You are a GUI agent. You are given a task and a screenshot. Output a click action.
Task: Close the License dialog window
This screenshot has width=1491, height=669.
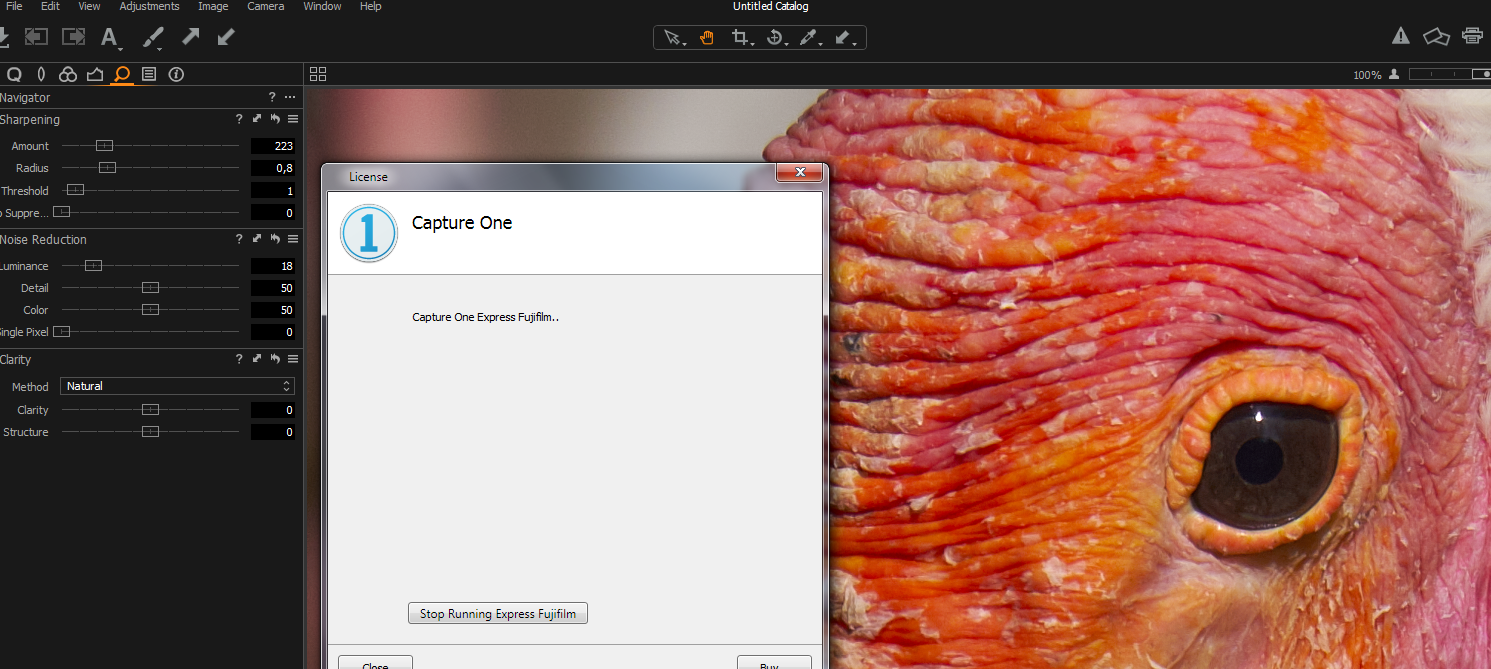(x=800, y=173)
